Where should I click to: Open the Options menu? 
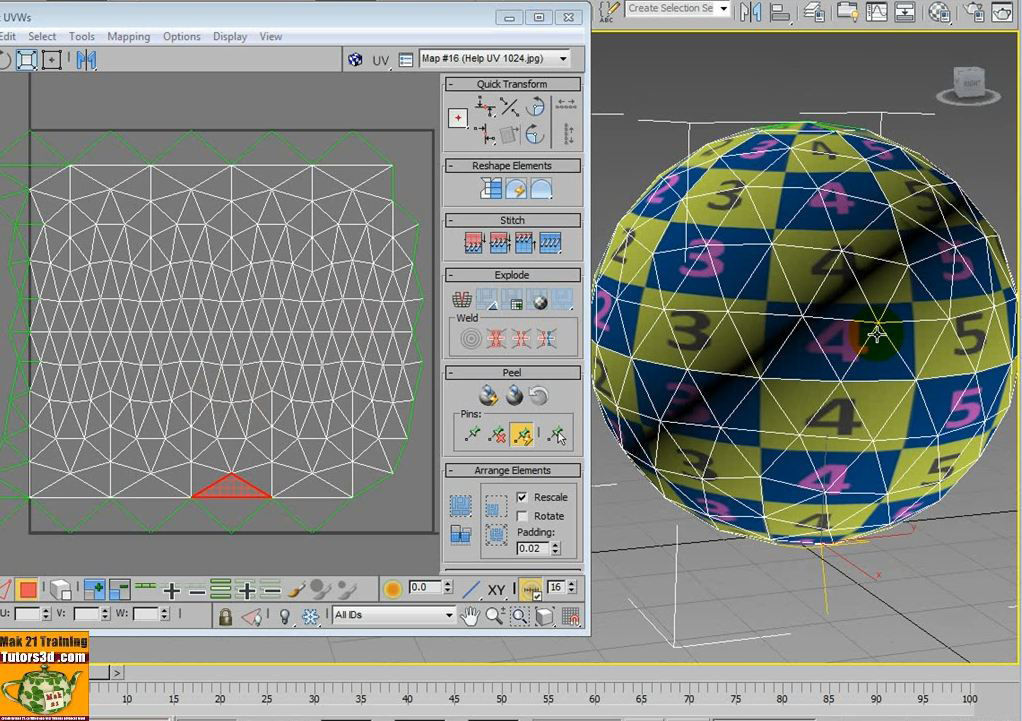click(x=181, y=36)
